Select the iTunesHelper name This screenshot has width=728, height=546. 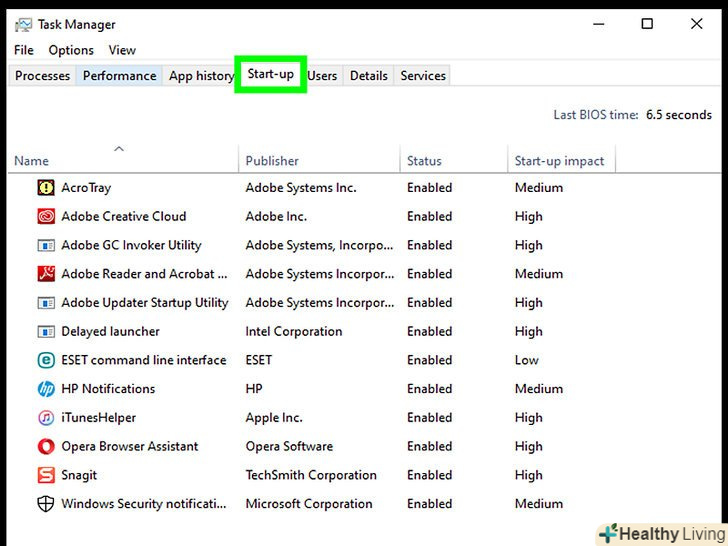click(x=98, y=418)
